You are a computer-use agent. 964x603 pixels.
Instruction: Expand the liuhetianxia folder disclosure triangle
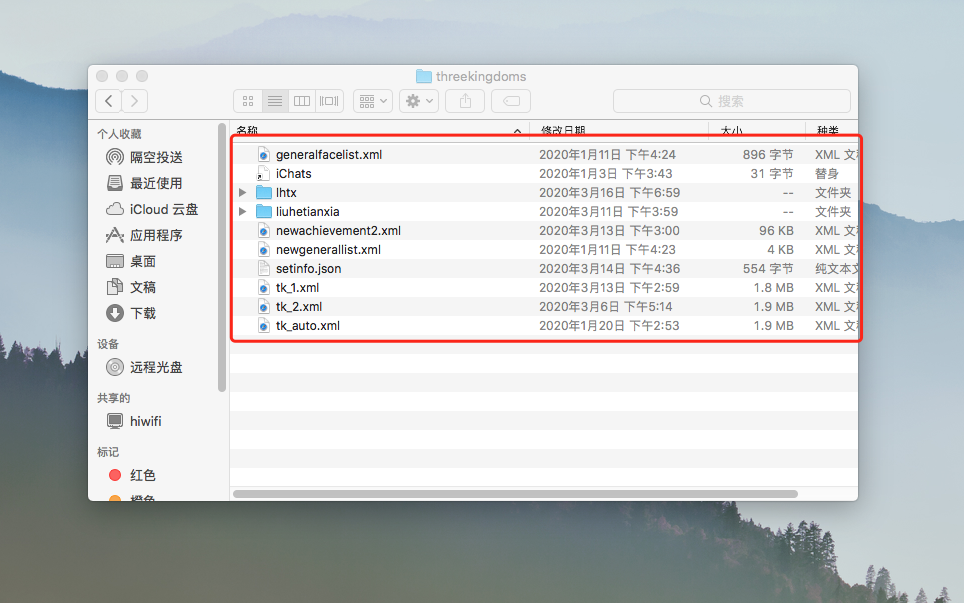click(243, 211)
